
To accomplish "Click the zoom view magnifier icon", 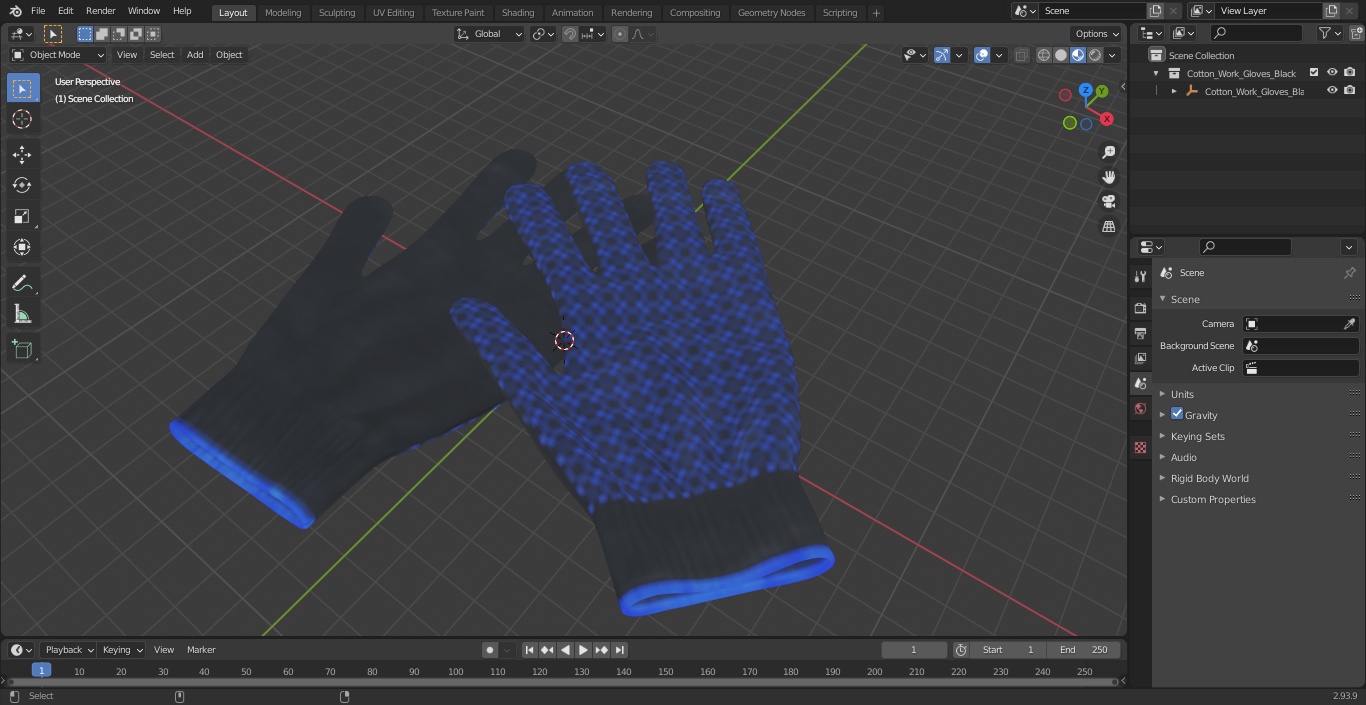I will (1108, 152).
